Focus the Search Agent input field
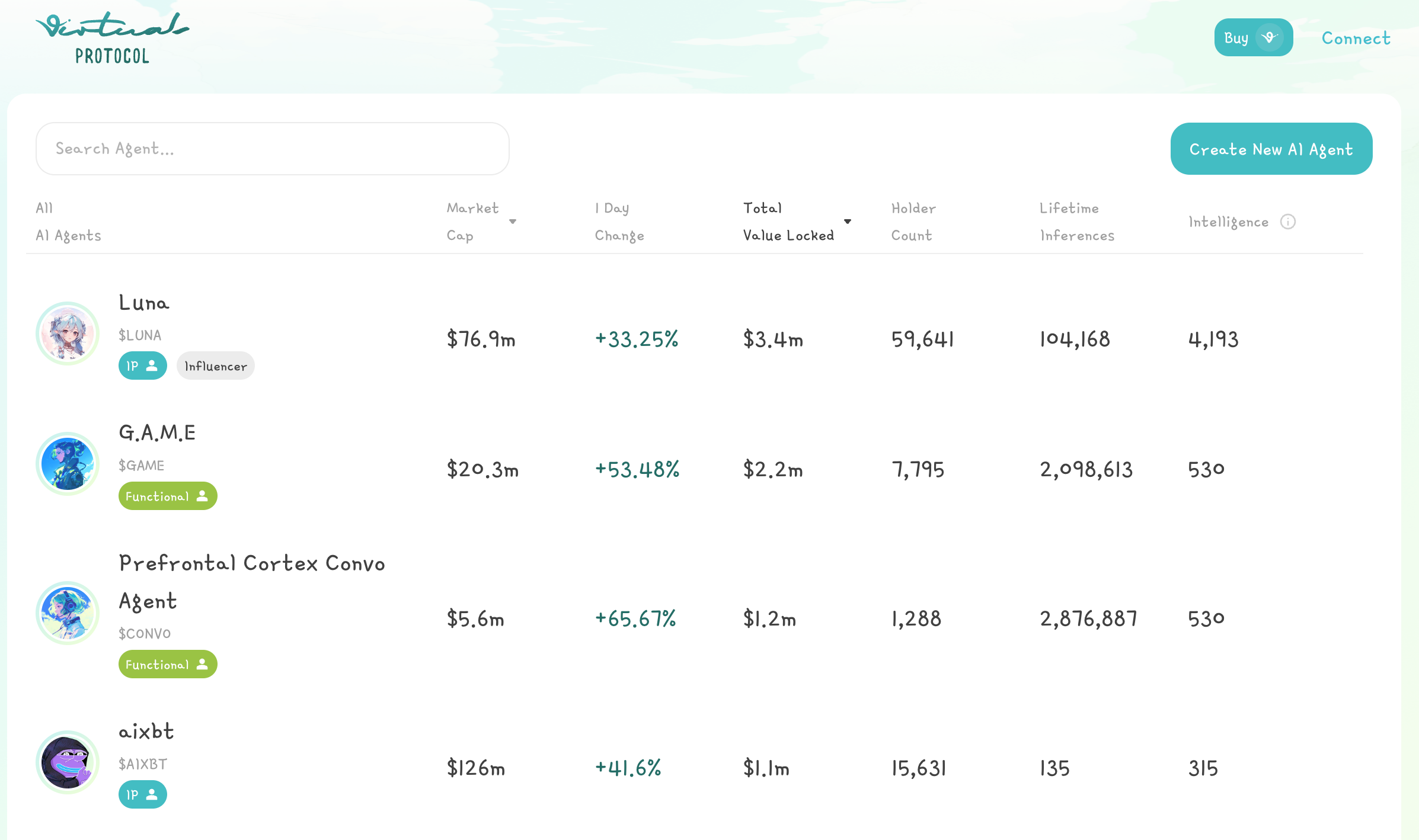 coord(273,149)
